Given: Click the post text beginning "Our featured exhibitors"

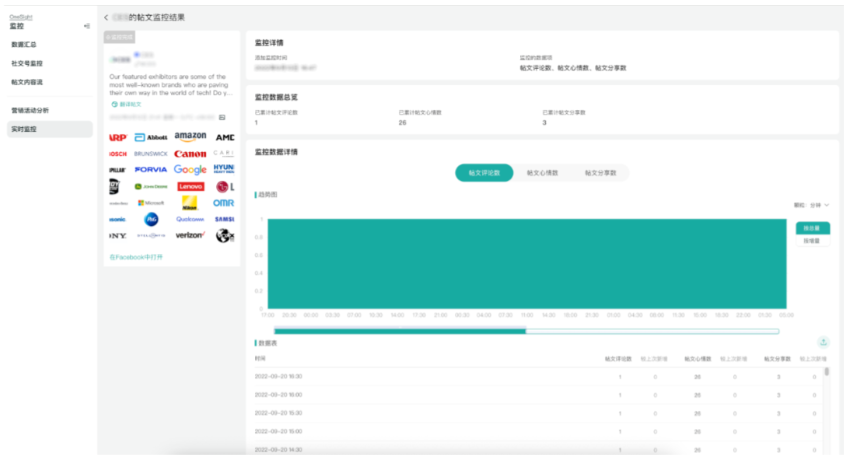Looking at the screenshot, I should click(x=170, y=85).
